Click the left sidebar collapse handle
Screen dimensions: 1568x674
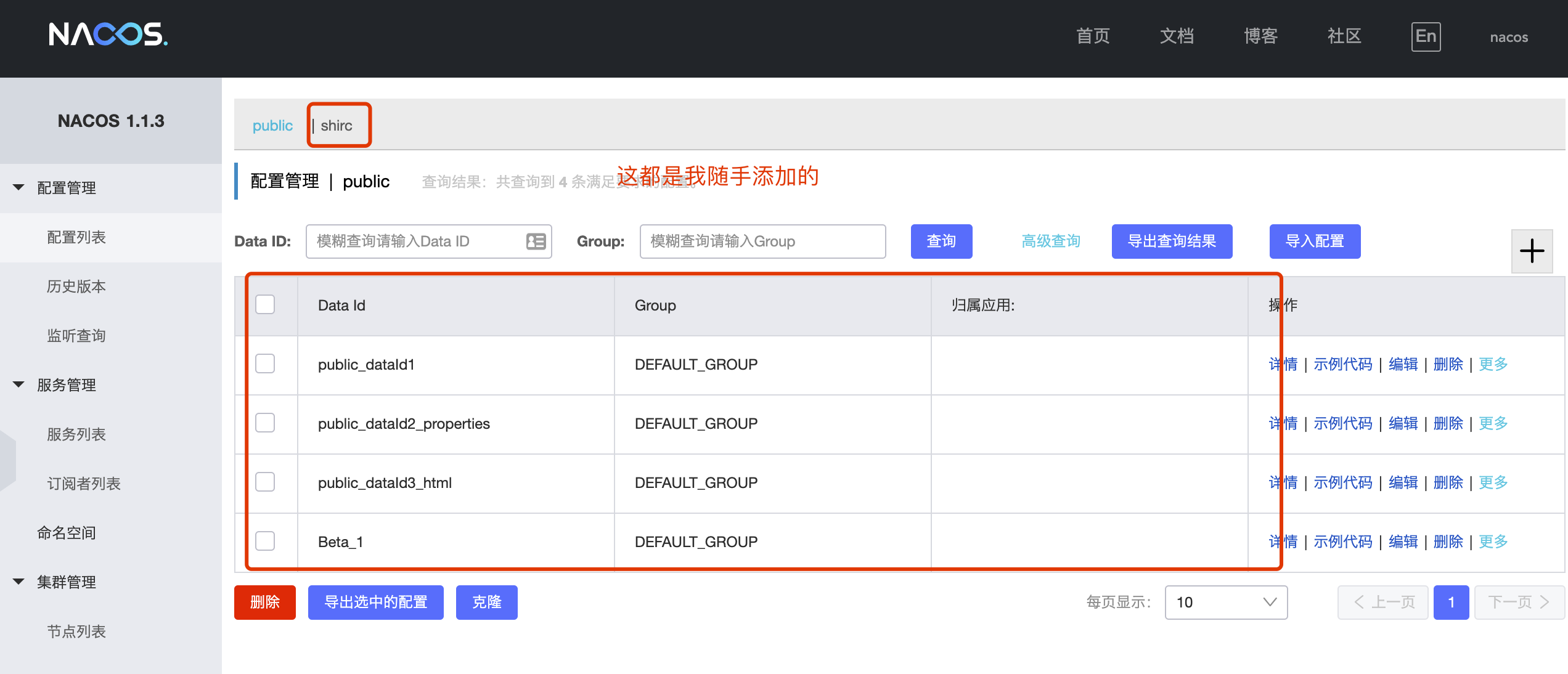click(x=7, y=460)
